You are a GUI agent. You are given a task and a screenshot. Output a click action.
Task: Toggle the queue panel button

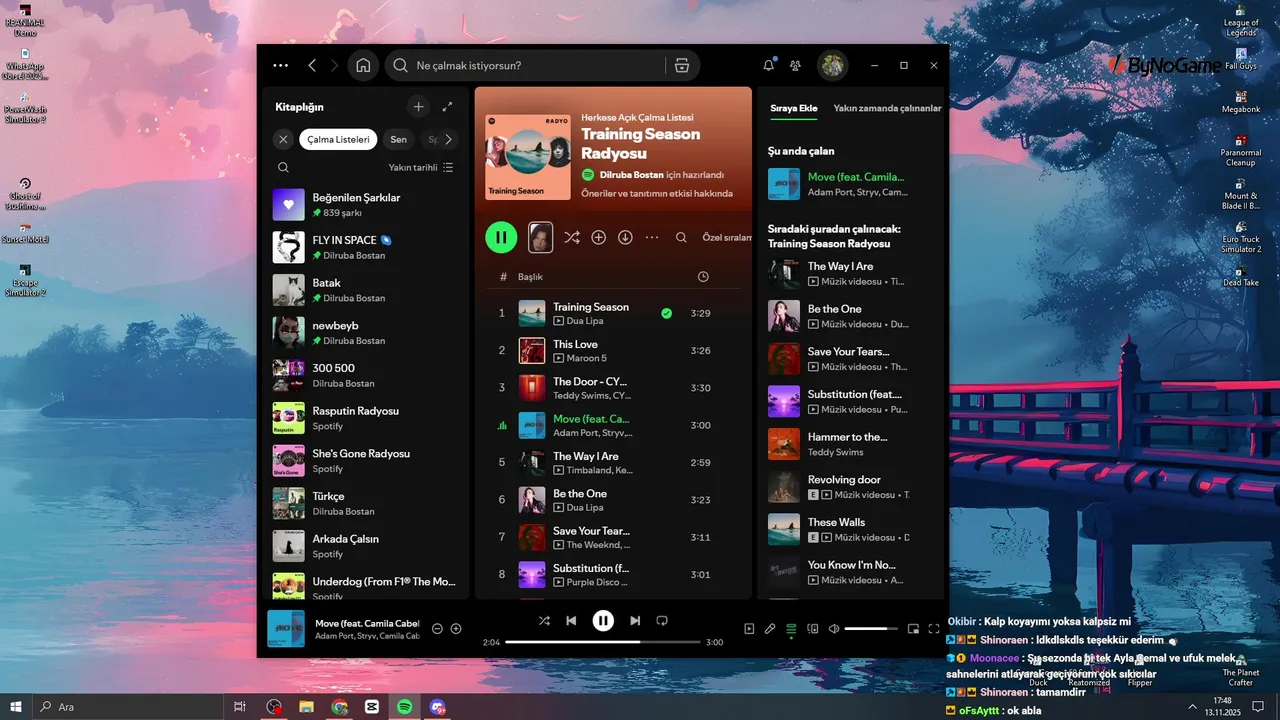(x=791, y=629)
